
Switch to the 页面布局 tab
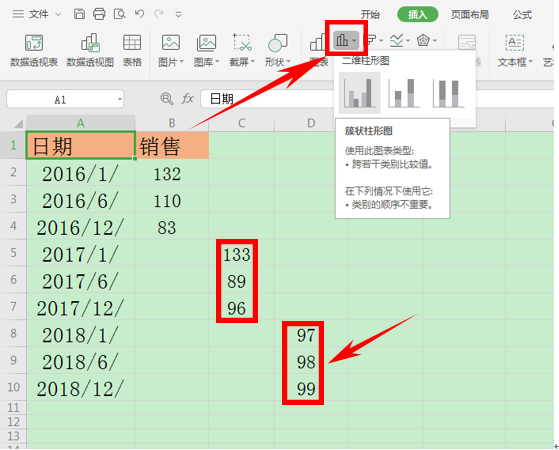470,15
